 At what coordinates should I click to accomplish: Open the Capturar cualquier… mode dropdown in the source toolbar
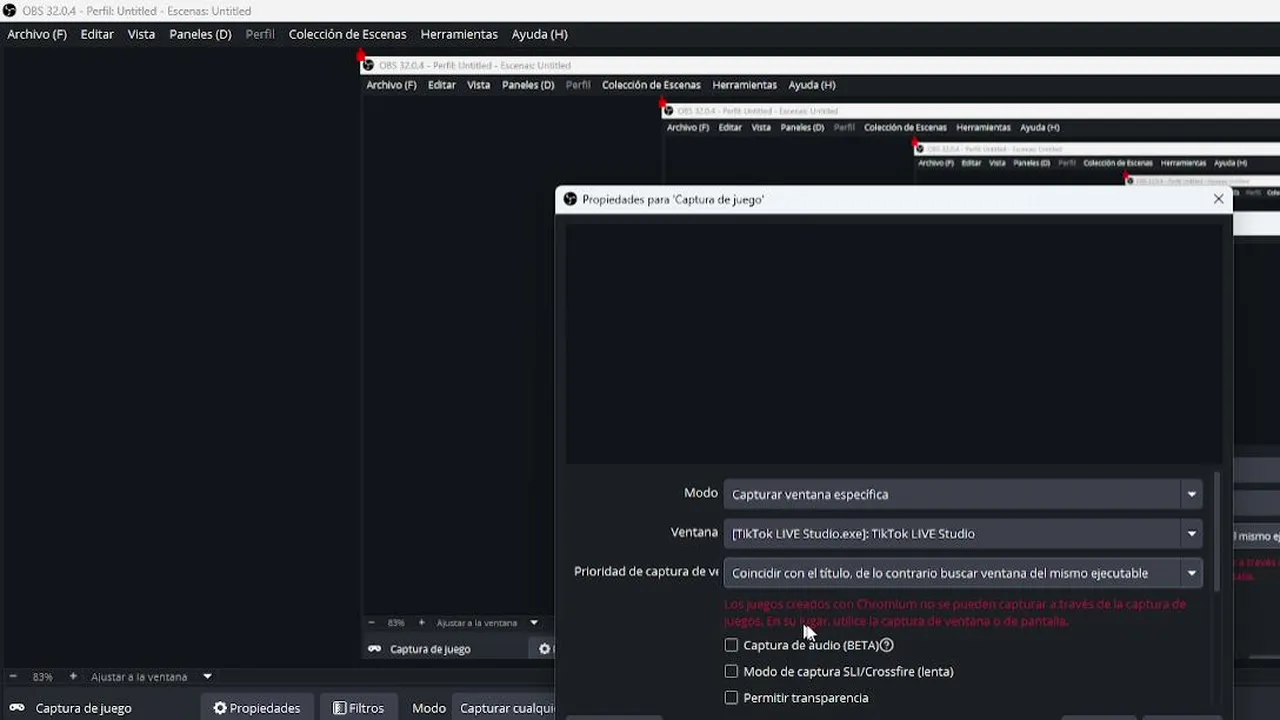click(x=504, y=708)
